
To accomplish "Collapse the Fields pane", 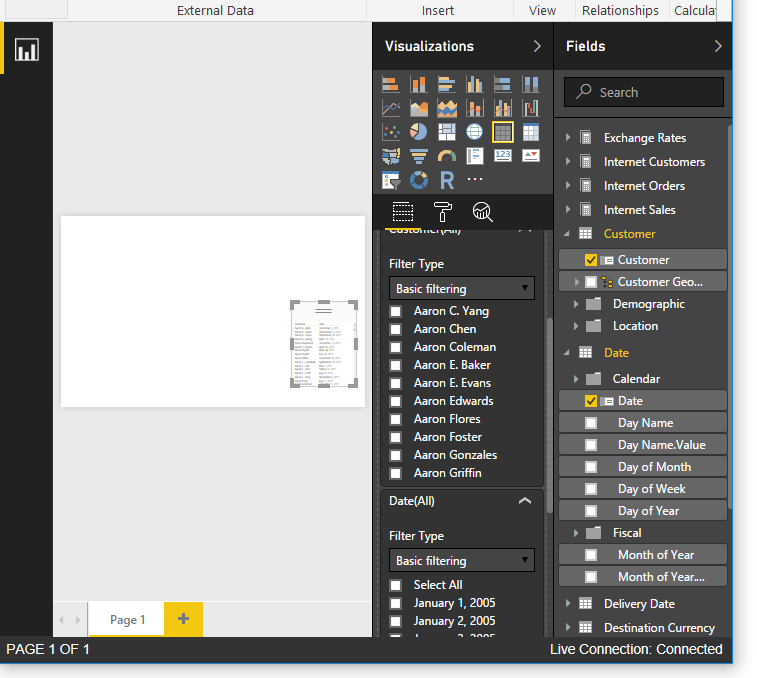I will click(718, 46).
